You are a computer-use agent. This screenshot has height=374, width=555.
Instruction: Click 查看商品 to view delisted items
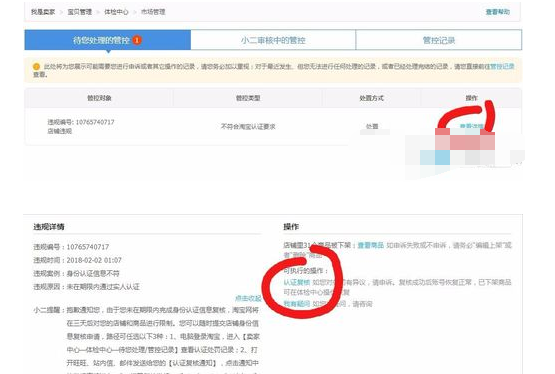tap(371, 245)
